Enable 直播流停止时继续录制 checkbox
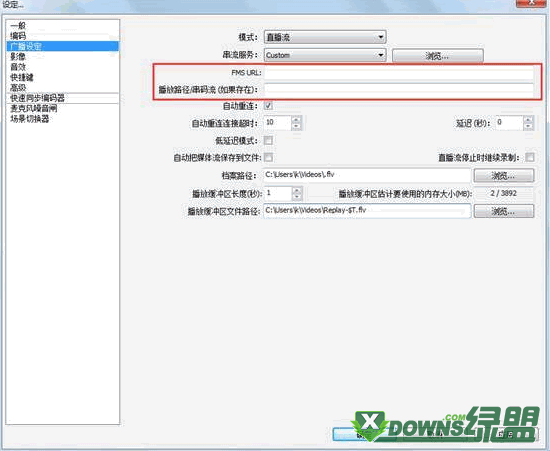The image size is (550, 451). [530, 157]
